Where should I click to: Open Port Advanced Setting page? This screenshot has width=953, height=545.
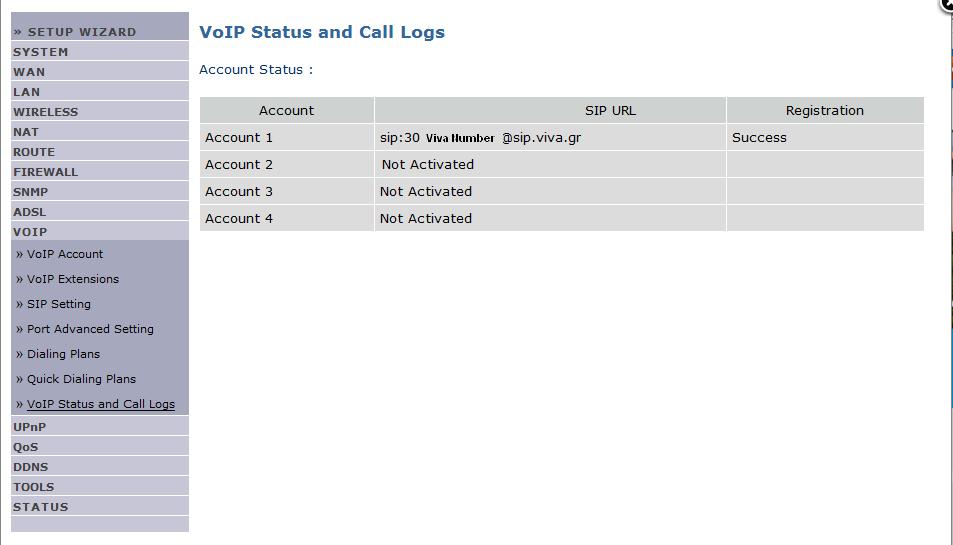(90, 329)
